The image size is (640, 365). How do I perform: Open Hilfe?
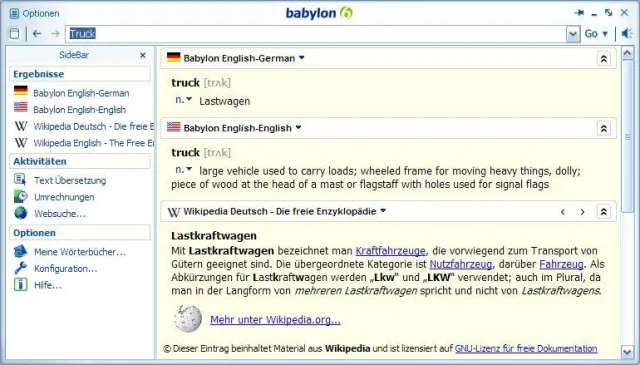pyautogui.click(x=48, y=285)
